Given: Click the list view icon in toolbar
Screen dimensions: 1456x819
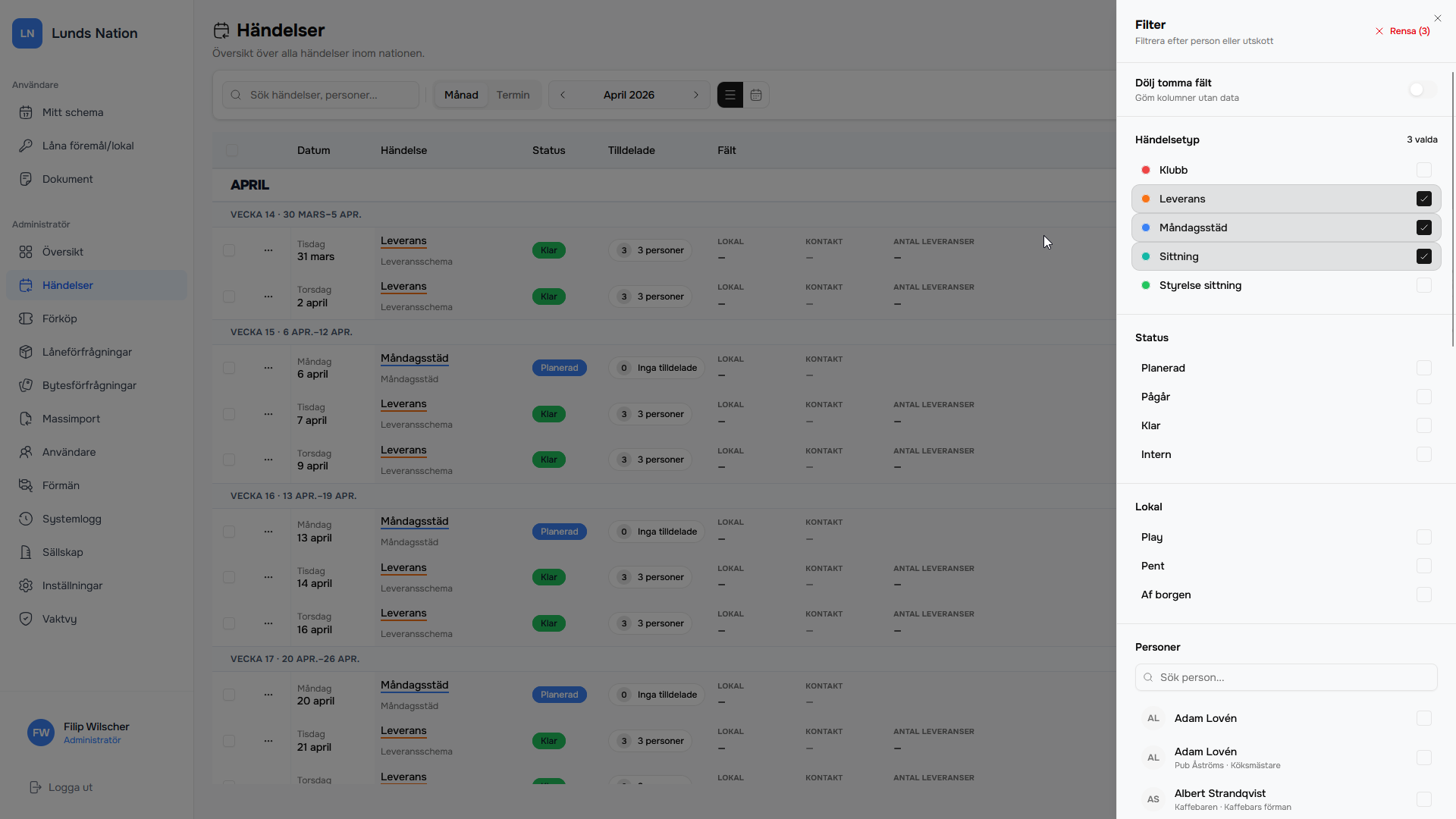Looking at the screenshot, I should (730, 95).
